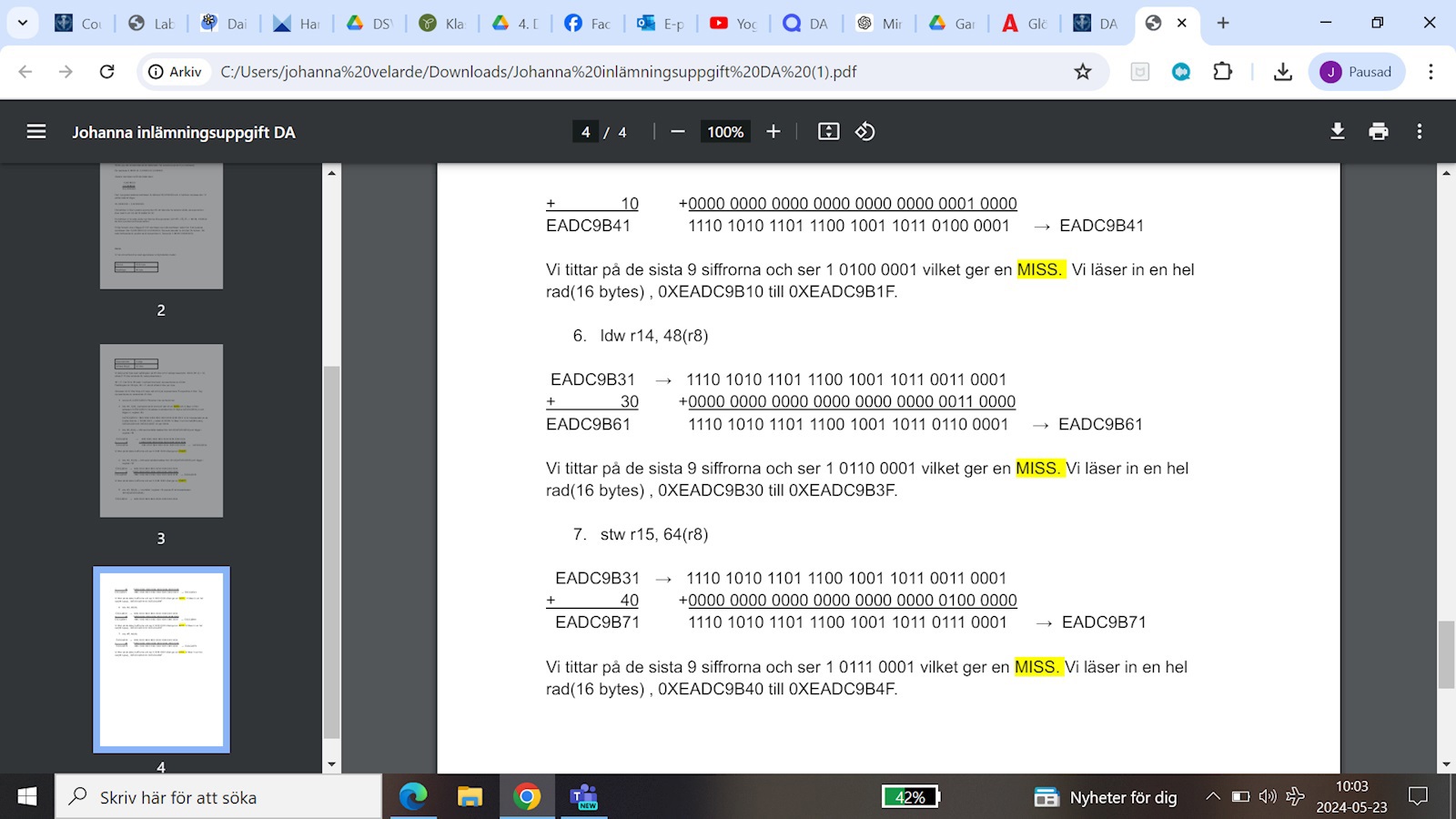Click the Pausad profile button

point(1356,72)
